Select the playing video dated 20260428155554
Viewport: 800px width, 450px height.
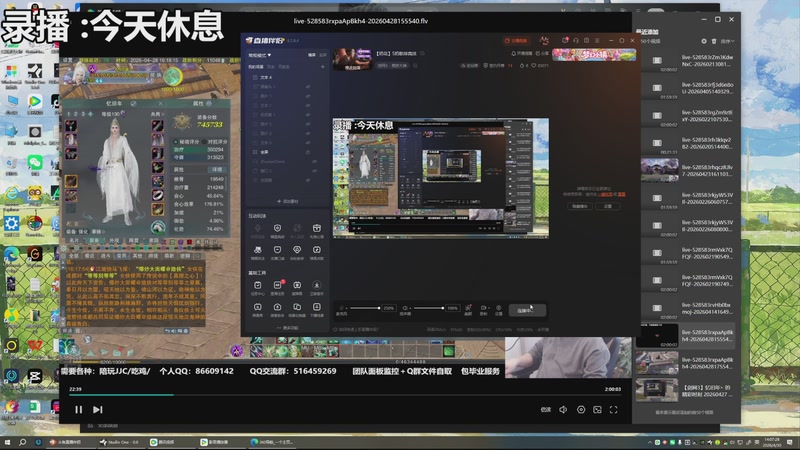(685, 336)
